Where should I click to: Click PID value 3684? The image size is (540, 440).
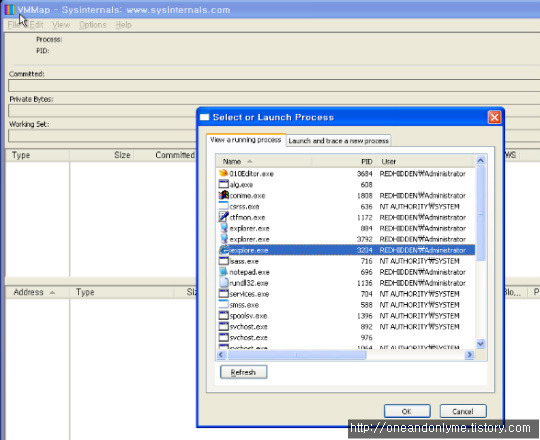click(365, 174)
